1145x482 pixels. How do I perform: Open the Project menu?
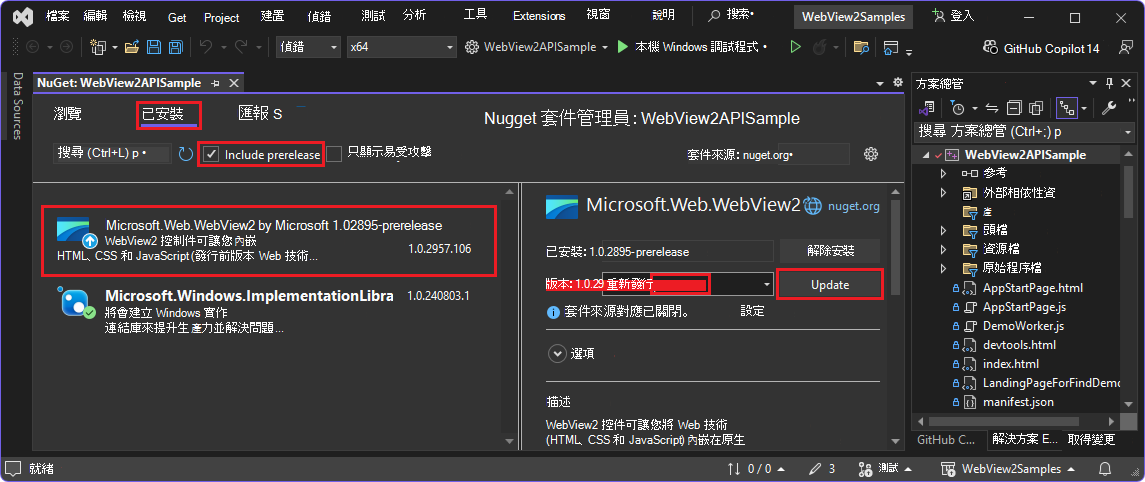[222, 16]
